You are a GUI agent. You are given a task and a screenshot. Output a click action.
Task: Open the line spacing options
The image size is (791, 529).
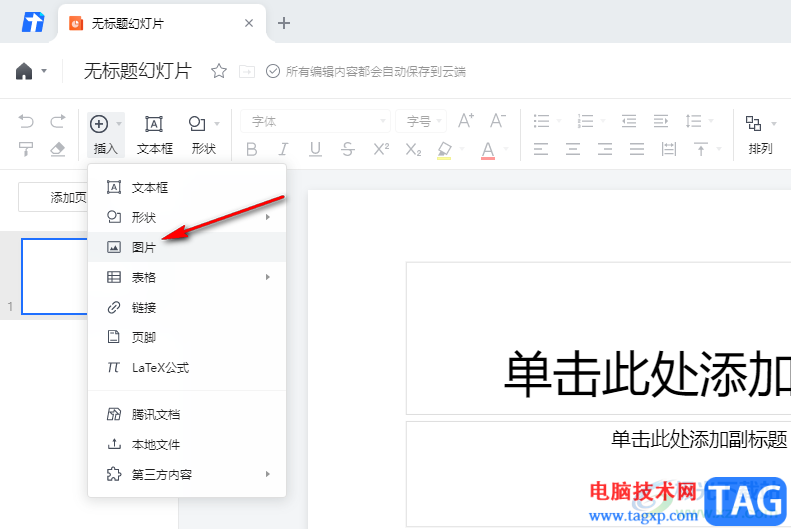click(693, 121)
